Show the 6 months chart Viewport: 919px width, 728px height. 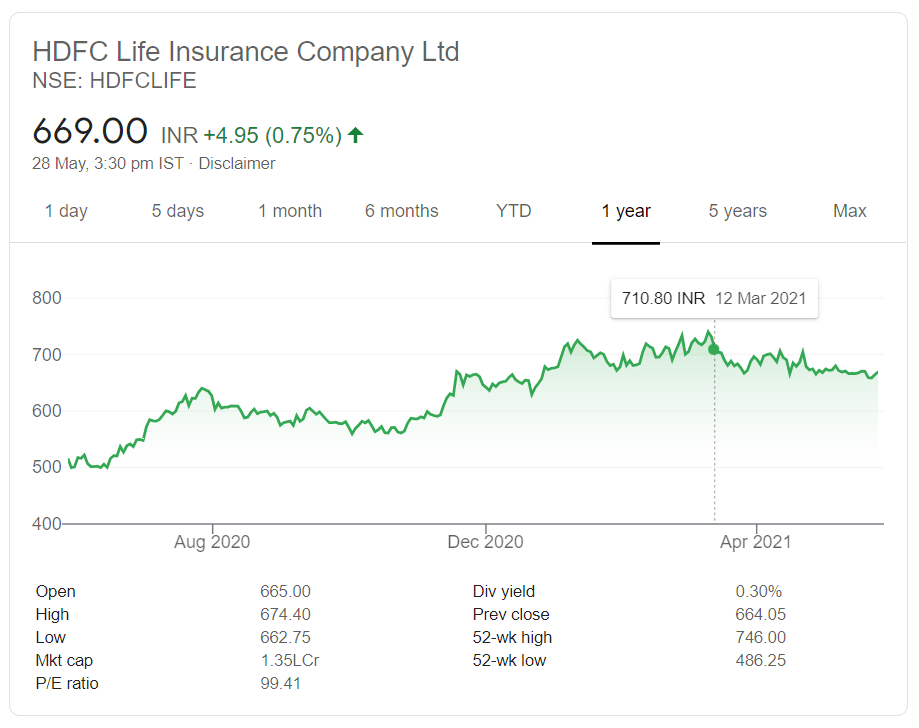(401, 211)
